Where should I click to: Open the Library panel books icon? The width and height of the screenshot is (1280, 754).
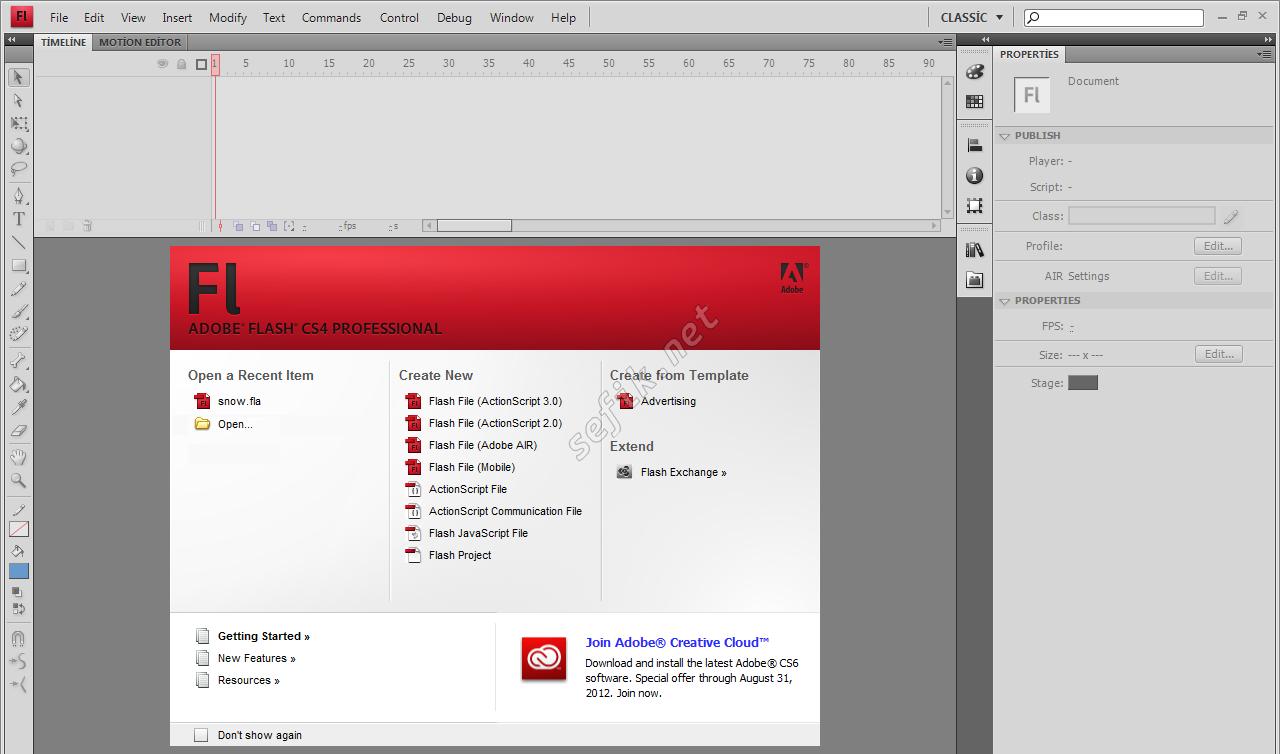tap(975, 250)
